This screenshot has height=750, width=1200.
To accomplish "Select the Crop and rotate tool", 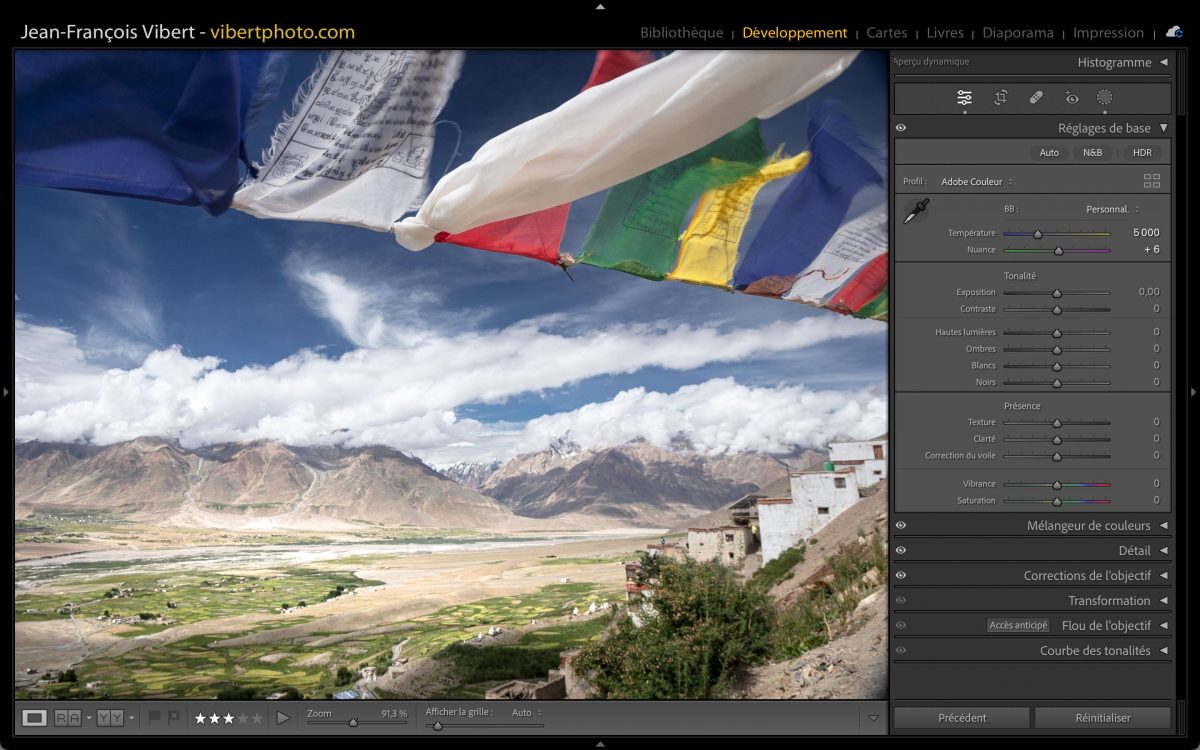I will (x=1000, y=98).
